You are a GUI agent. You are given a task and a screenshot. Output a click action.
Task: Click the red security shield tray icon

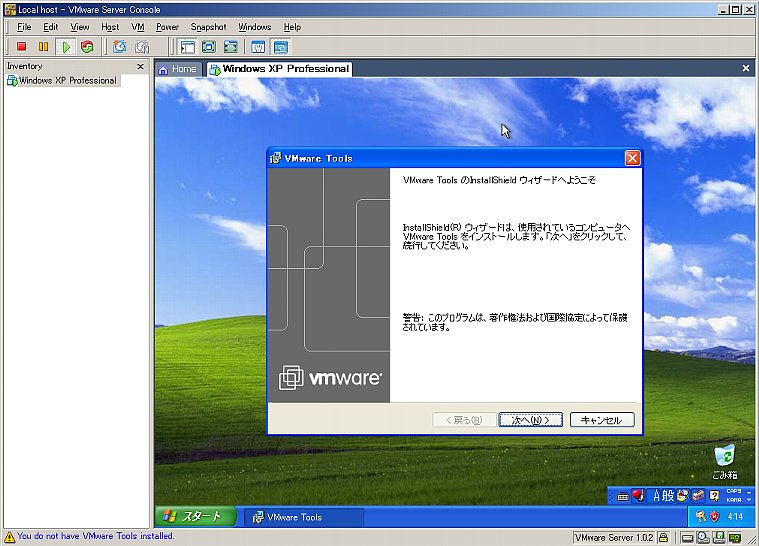pyautogui.click(x=714, y=517)
